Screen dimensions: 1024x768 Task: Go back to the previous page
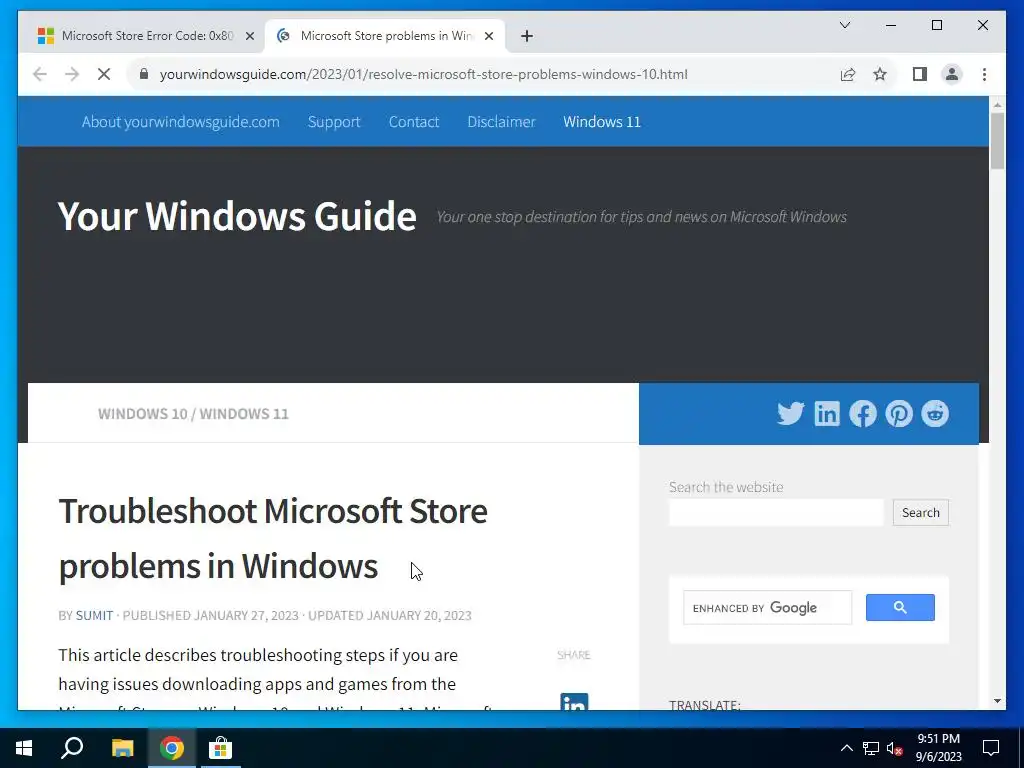(x=40, y=74)
